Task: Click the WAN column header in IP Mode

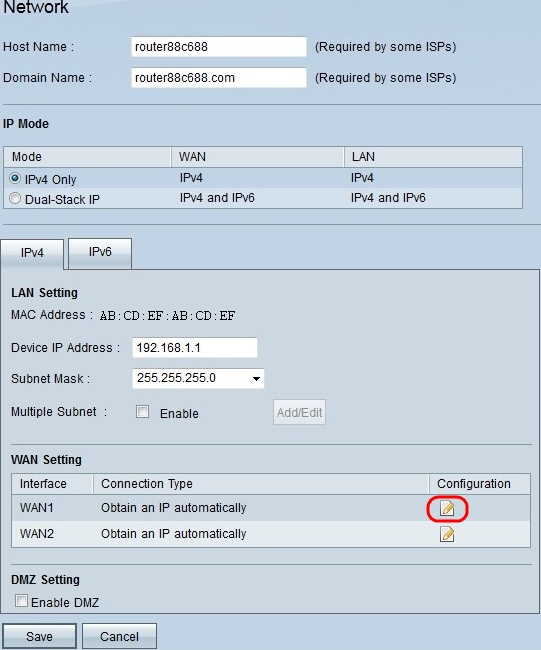Action: [x=258, y=157]
